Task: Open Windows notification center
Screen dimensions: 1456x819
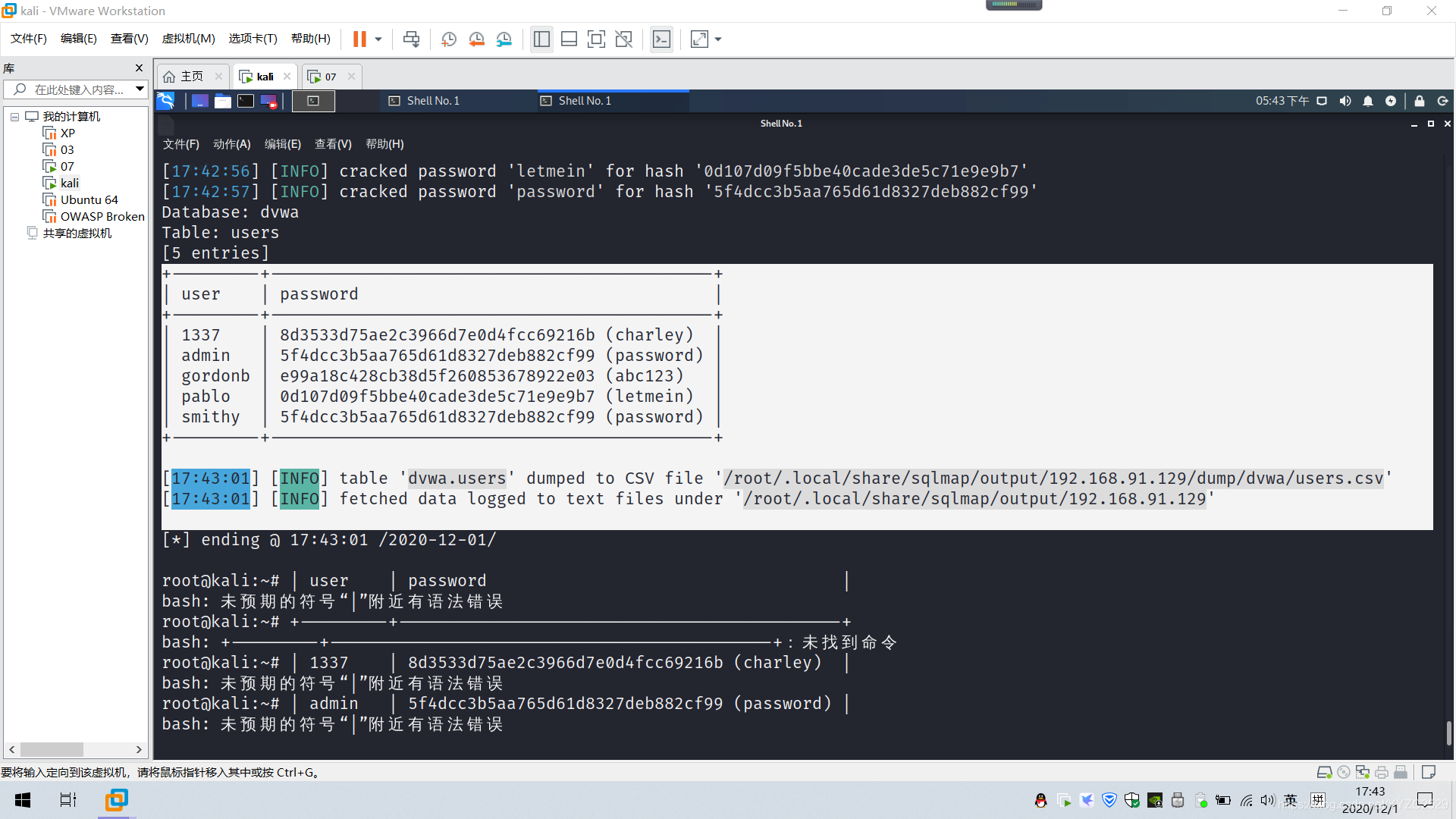Action: coord(1425,800)
